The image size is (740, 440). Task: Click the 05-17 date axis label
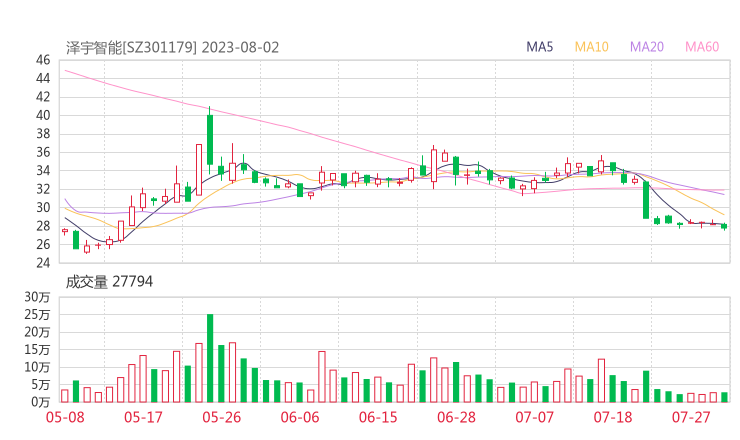click(x=143, y=417)
